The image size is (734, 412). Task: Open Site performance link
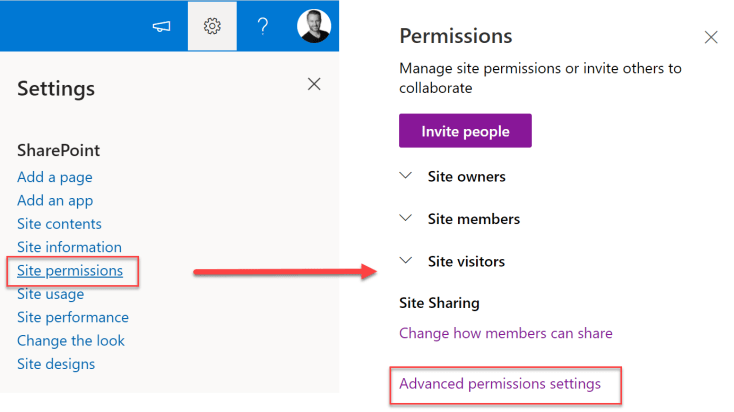tap(72, 317)
